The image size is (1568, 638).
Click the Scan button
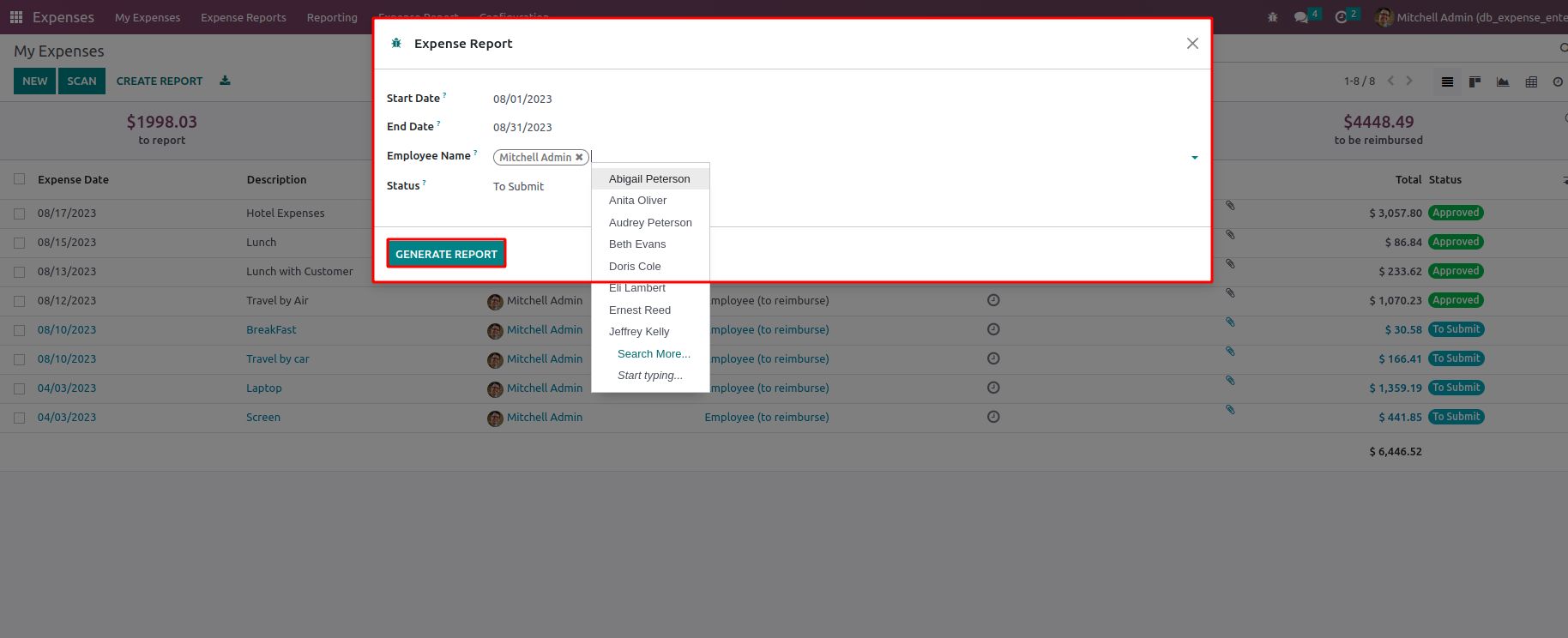(82, 81)
